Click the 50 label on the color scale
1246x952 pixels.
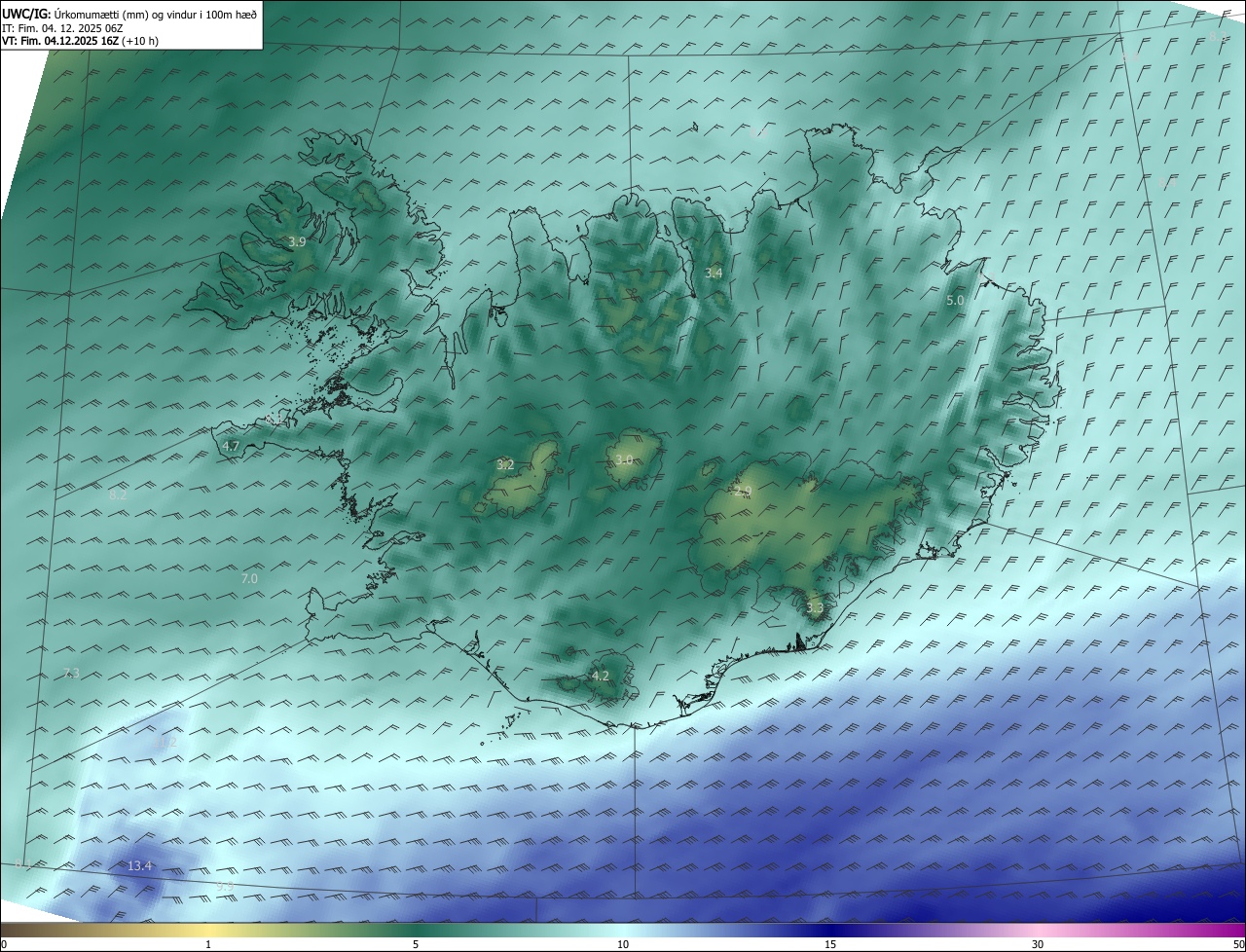coord(1238,944)
